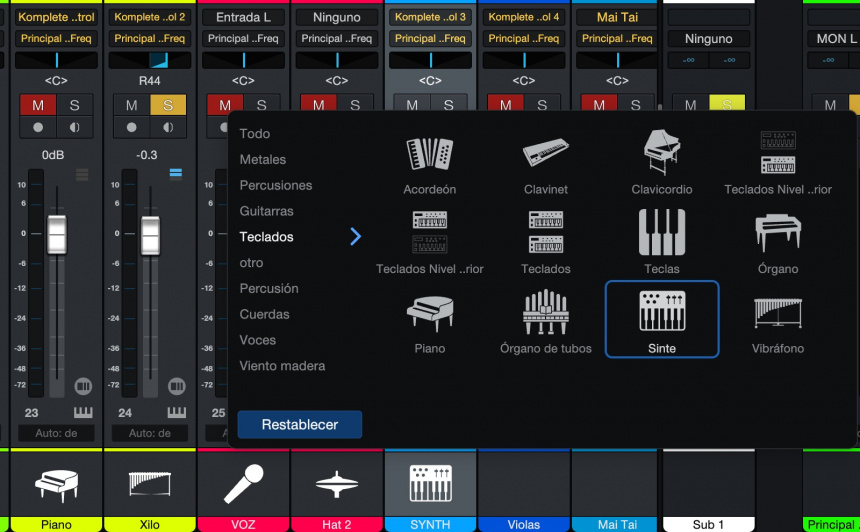Click the SYNTH channel synthesizer icon
The width and height of the screenshot is (860, 532).
click(431, 483)
